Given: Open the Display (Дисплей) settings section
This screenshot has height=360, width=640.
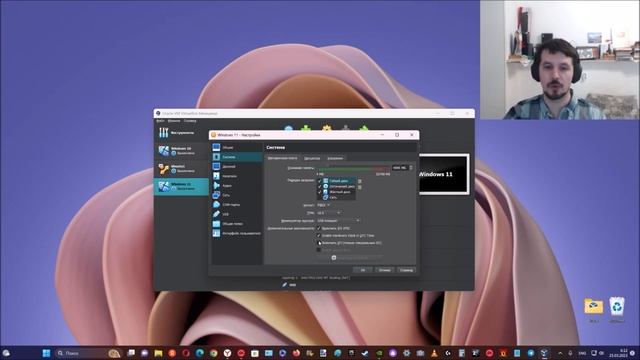Looking at the screenshot, I should pos(237,167).
